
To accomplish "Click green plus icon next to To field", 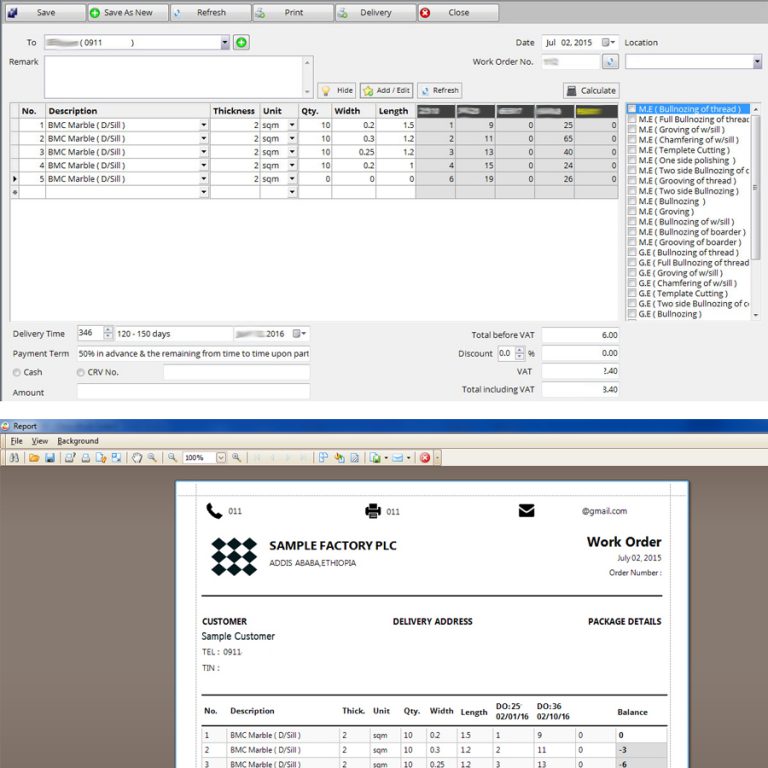I will [x=241, y=43].
